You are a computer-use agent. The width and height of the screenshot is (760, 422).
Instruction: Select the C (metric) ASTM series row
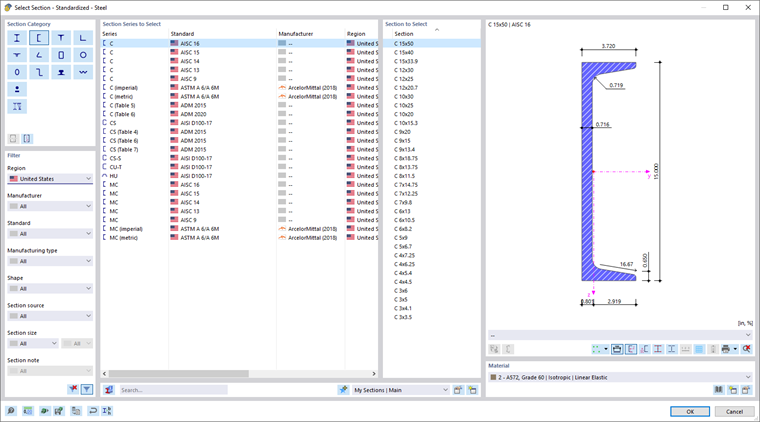pyautogui.click(x=239, y=96)
